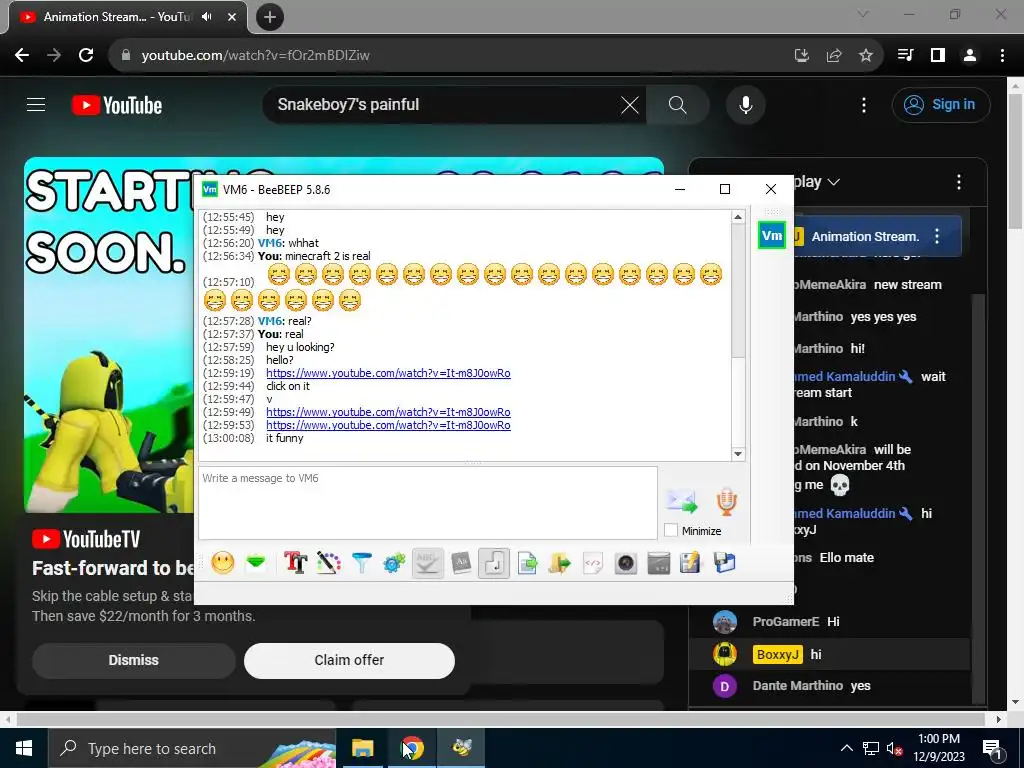Open Chrome three-dot menu
Screen dimensions: 1024x768
click(x=1002, y=55)
